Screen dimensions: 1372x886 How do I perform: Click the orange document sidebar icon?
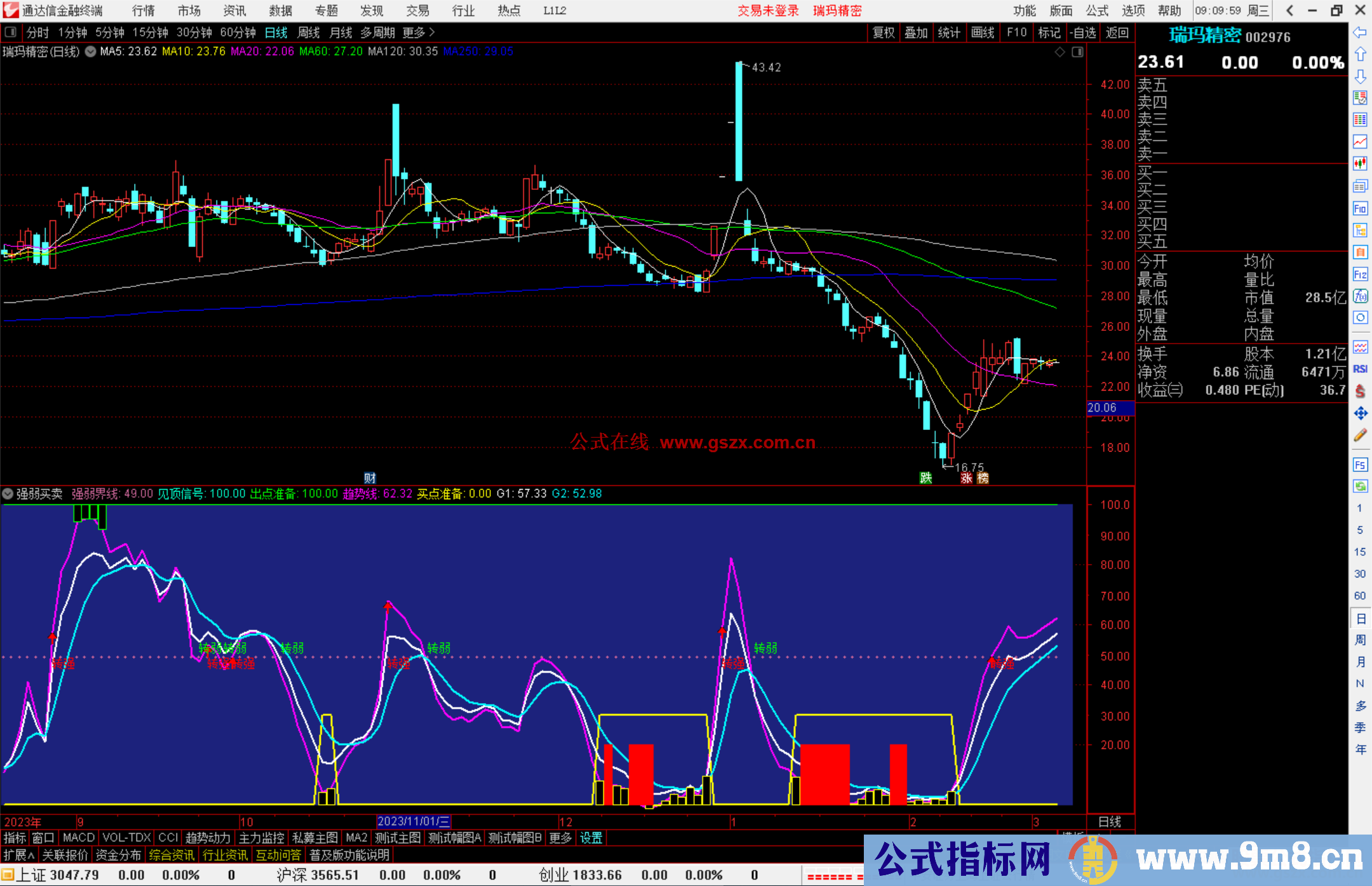click(x=1360, y=252)
